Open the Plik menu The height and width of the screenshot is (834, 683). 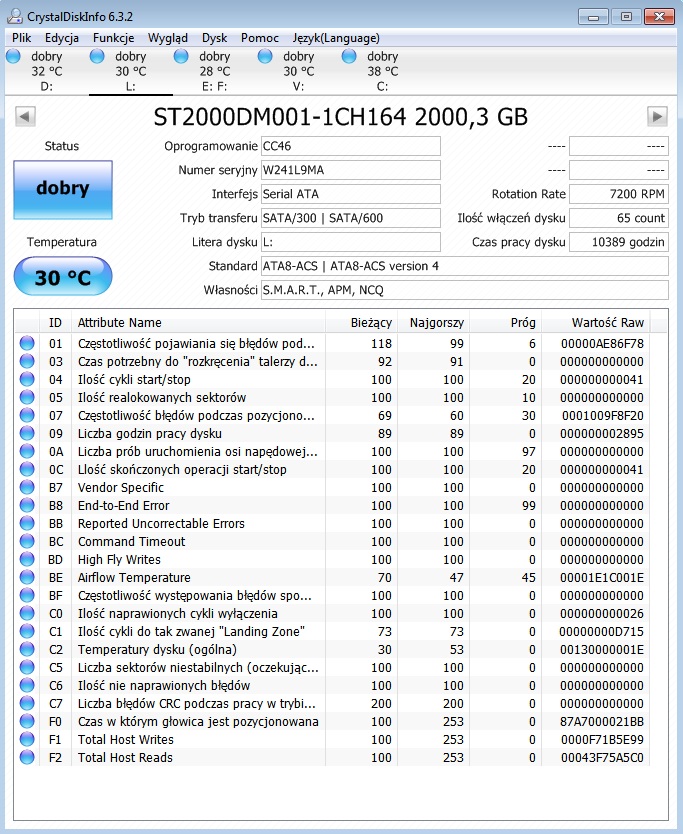click(21, 38)
